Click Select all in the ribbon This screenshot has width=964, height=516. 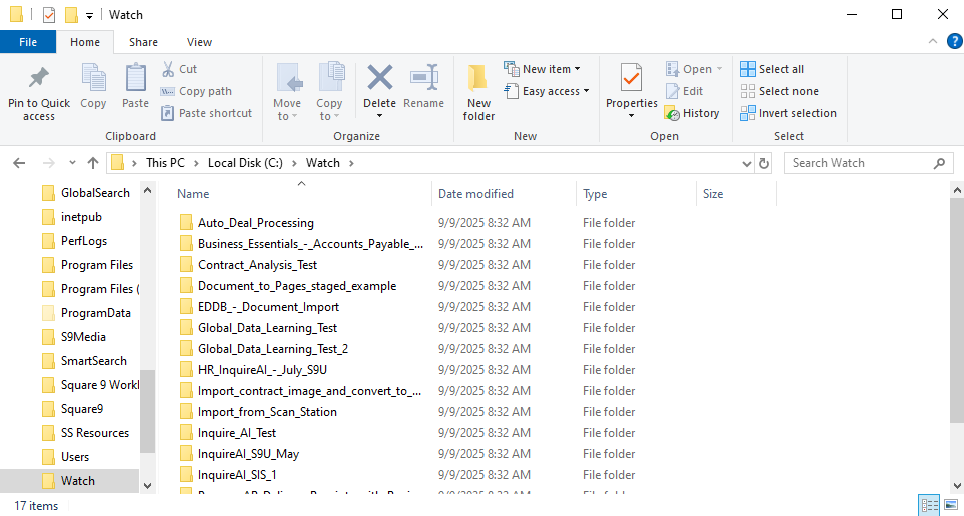point(772,69)
